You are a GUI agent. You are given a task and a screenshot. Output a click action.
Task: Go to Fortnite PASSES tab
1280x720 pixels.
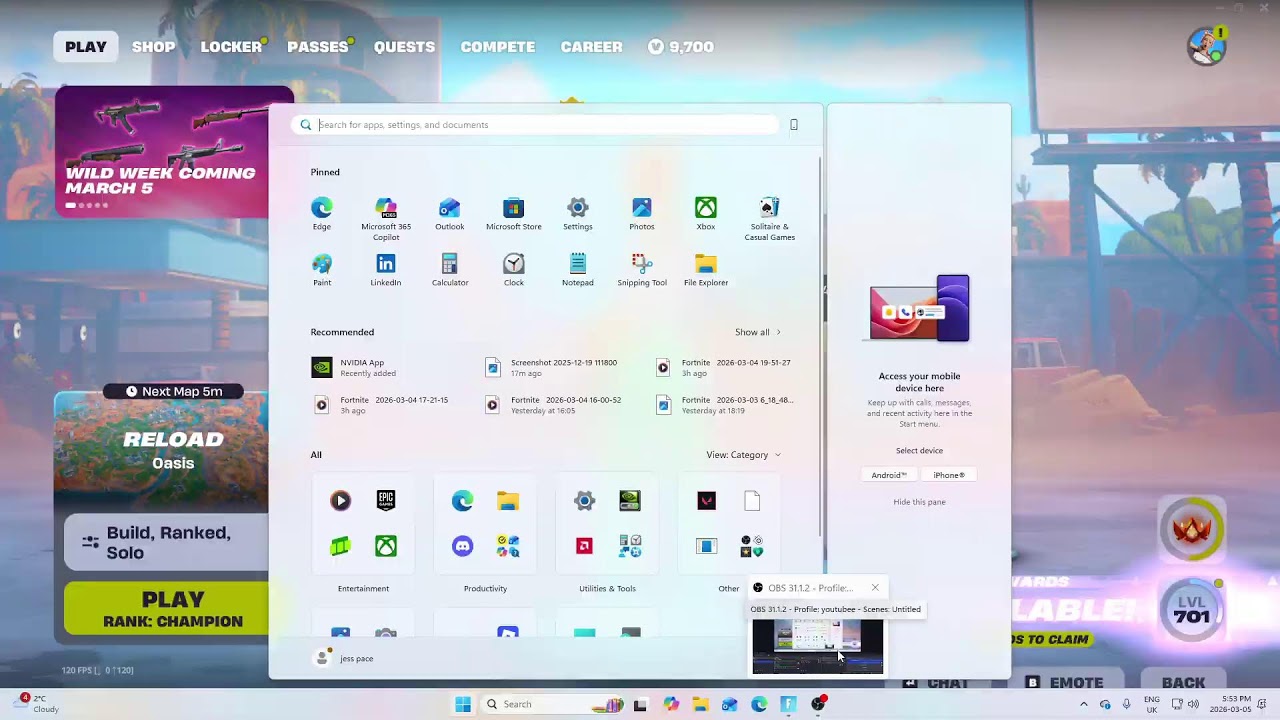point(318,47)
